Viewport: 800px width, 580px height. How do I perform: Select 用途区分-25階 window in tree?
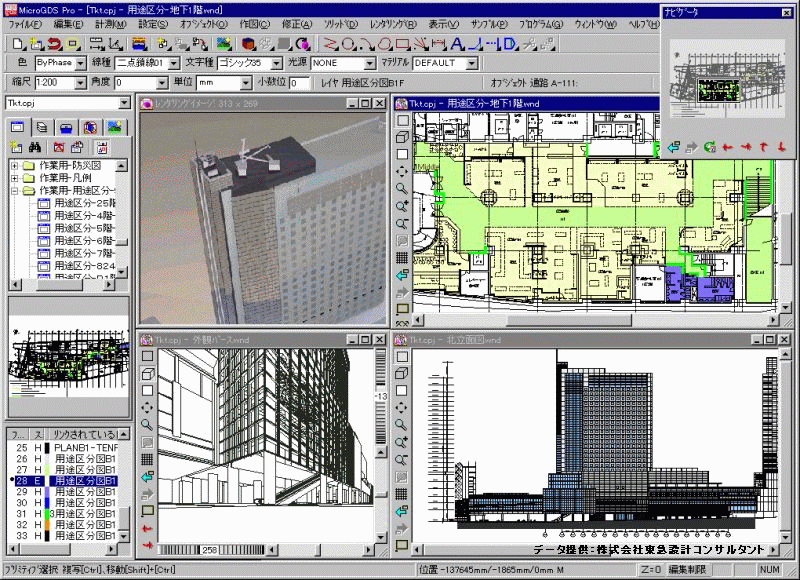(83, 203)
